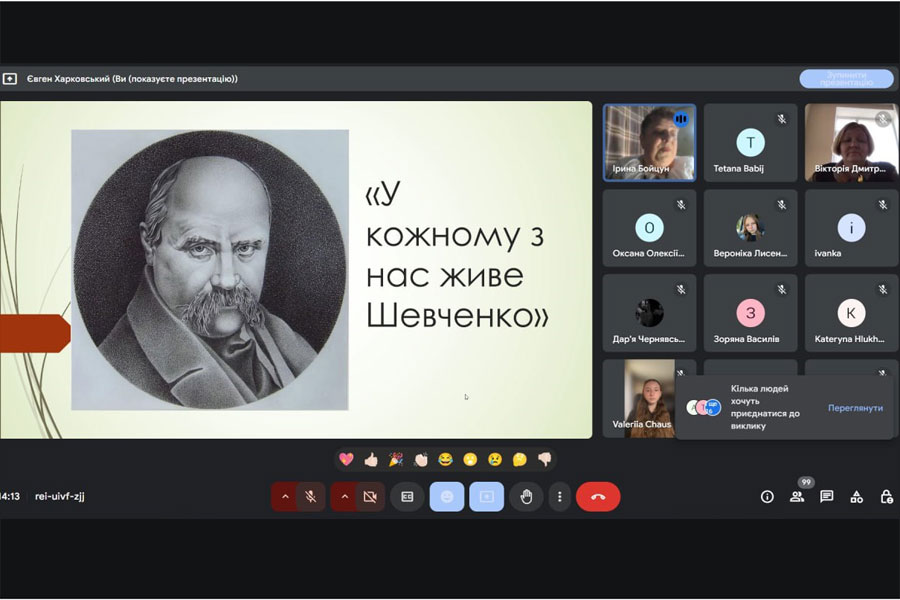Viewport: 900px width, 600px height.
Task: Click the participant count badge 99
Action: (x=806, y=482)
